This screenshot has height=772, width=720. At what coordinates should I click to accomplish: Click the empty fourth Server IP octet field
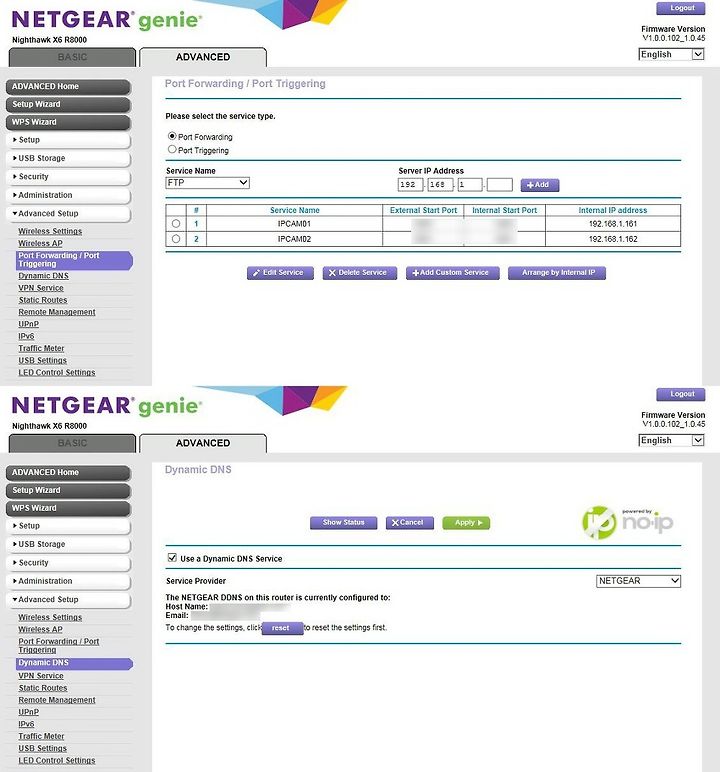pos(500,185)
